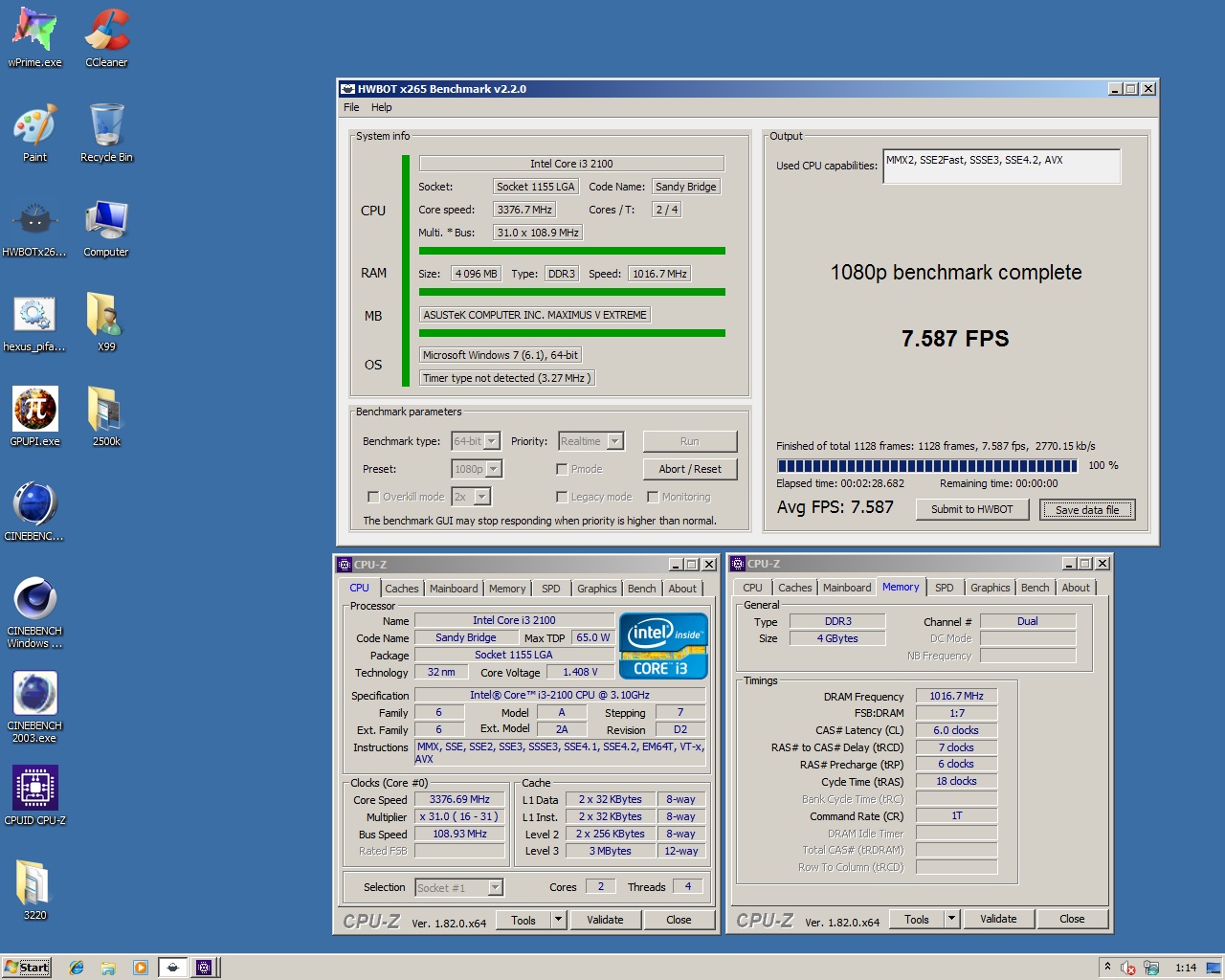Click Tools button in left CPU-Z
This screenshot has width=1225, height=980.
pos(523,920)
